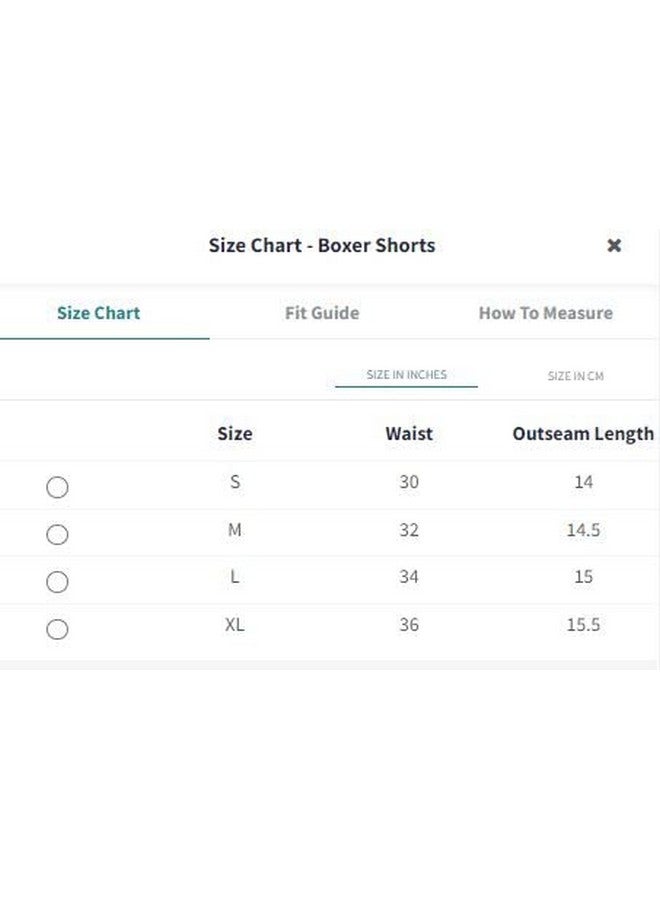Click waist value 34 in the L row
This screenshot has width=660, height=900.
point(409,577)
